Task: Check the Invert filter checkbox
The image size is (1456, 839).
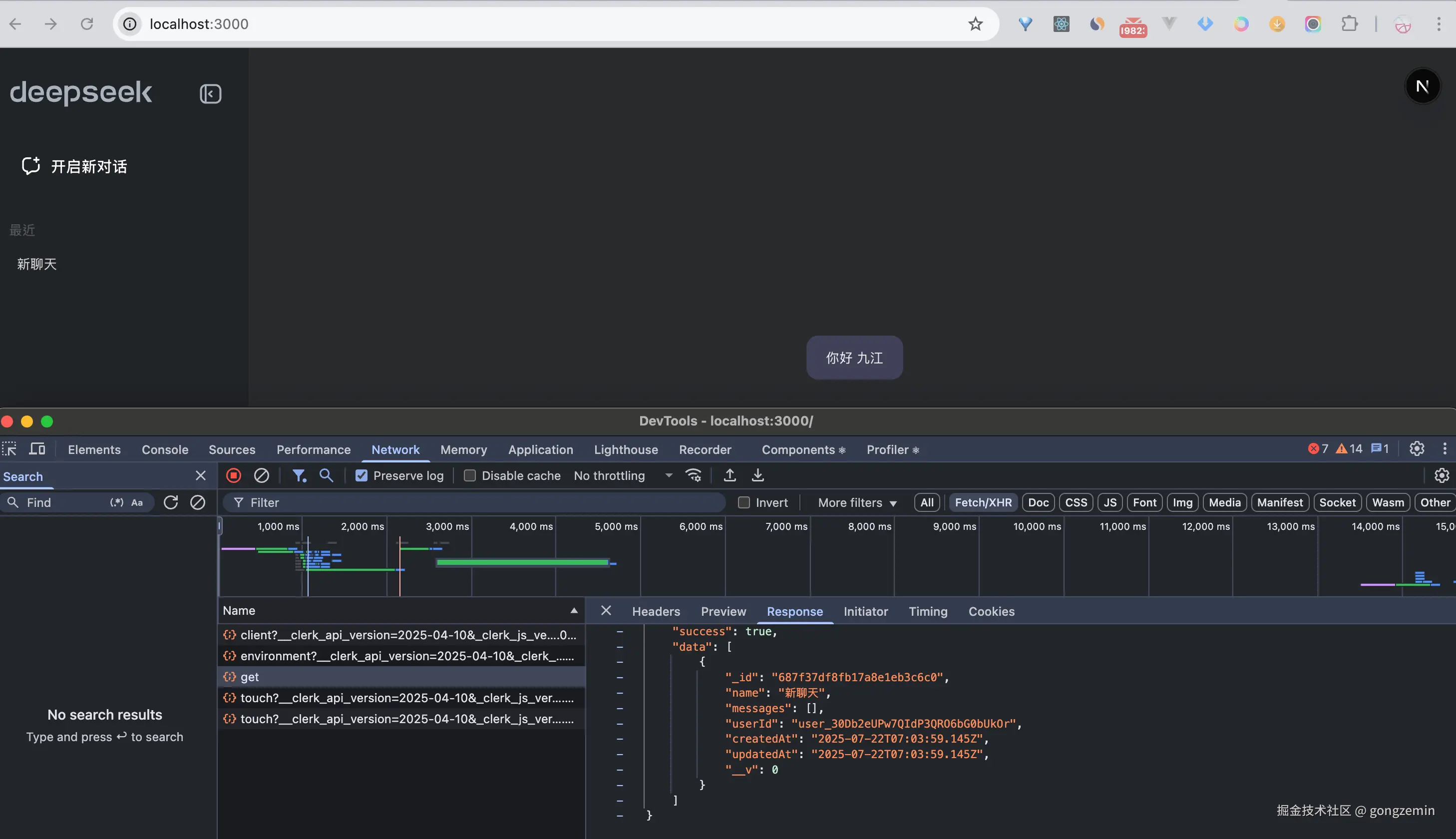Action: (x=743, y=502)
